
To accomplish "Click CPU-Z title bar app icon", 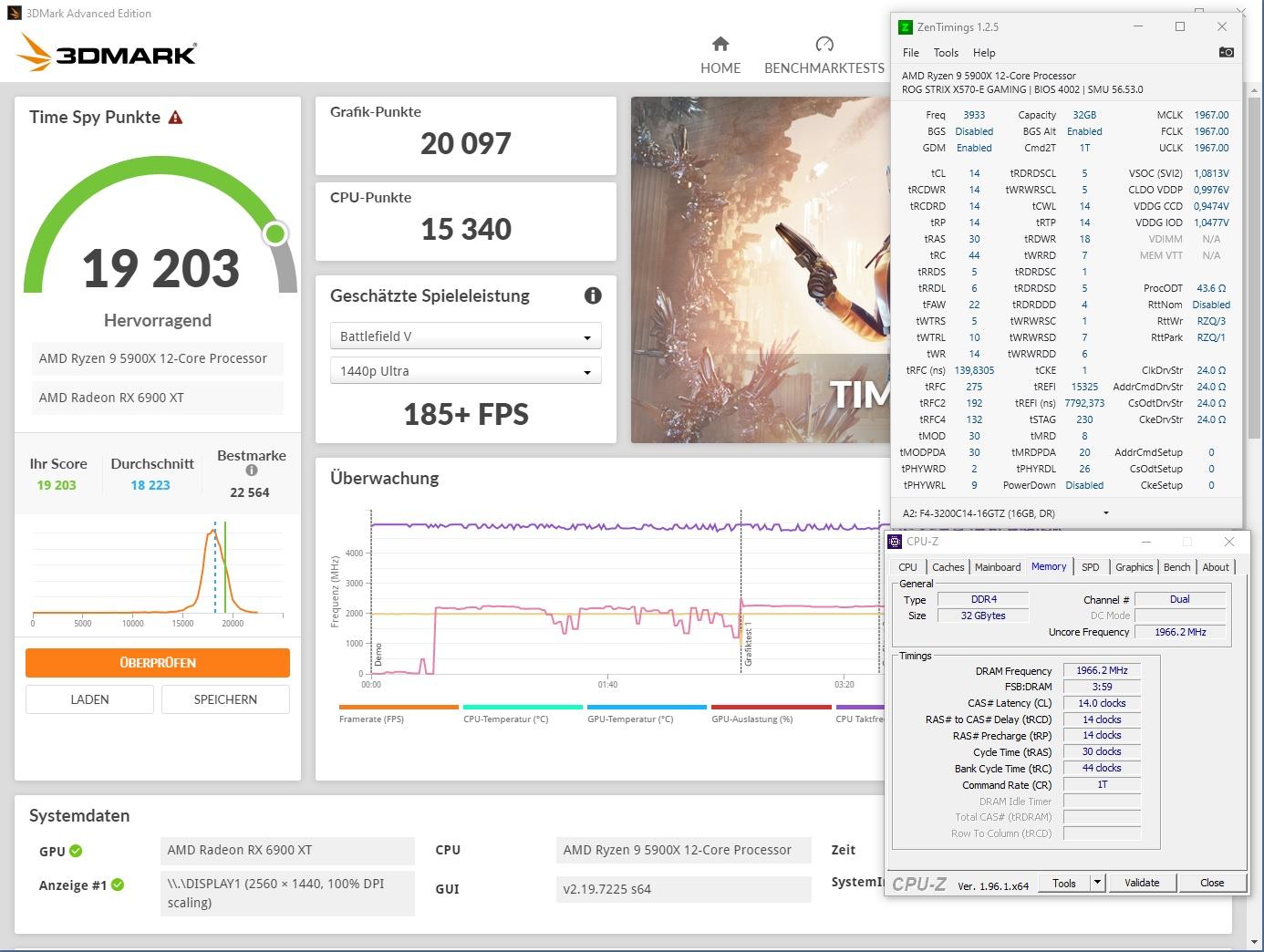I will tap(896, 542).
